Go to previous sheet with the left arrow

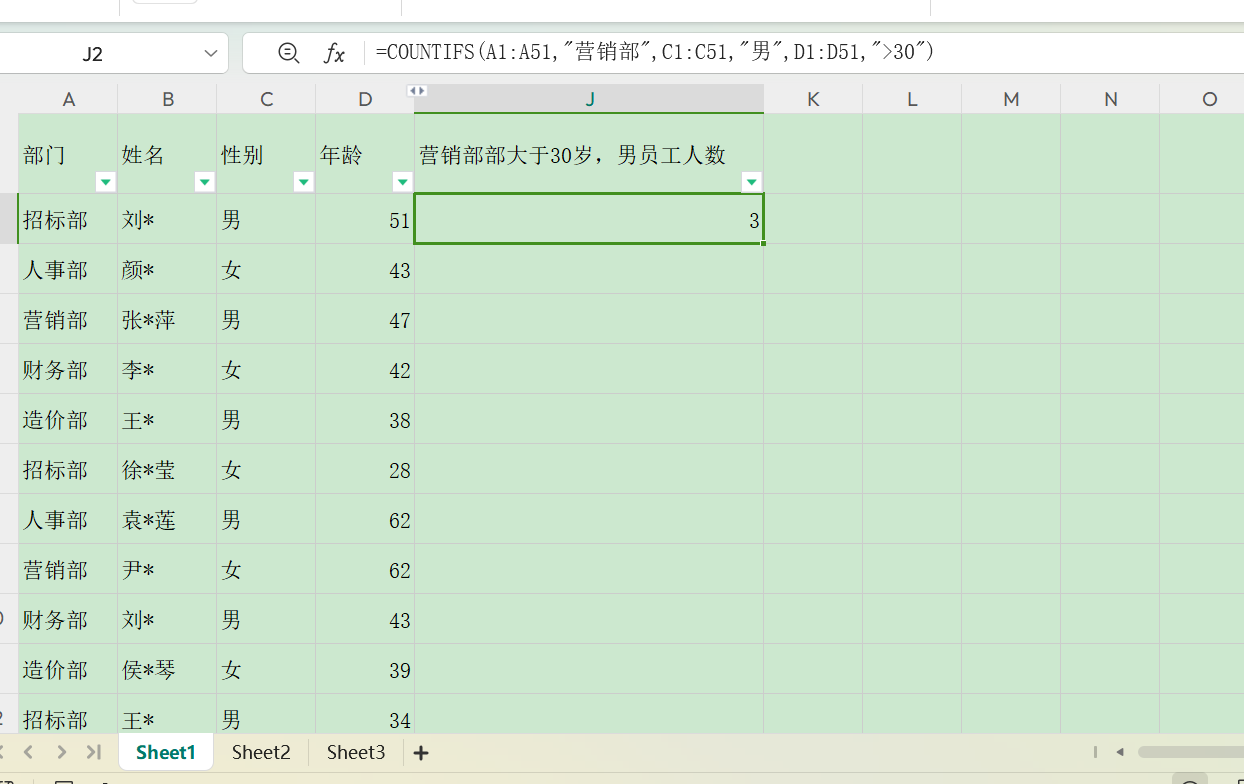point(28,752)
